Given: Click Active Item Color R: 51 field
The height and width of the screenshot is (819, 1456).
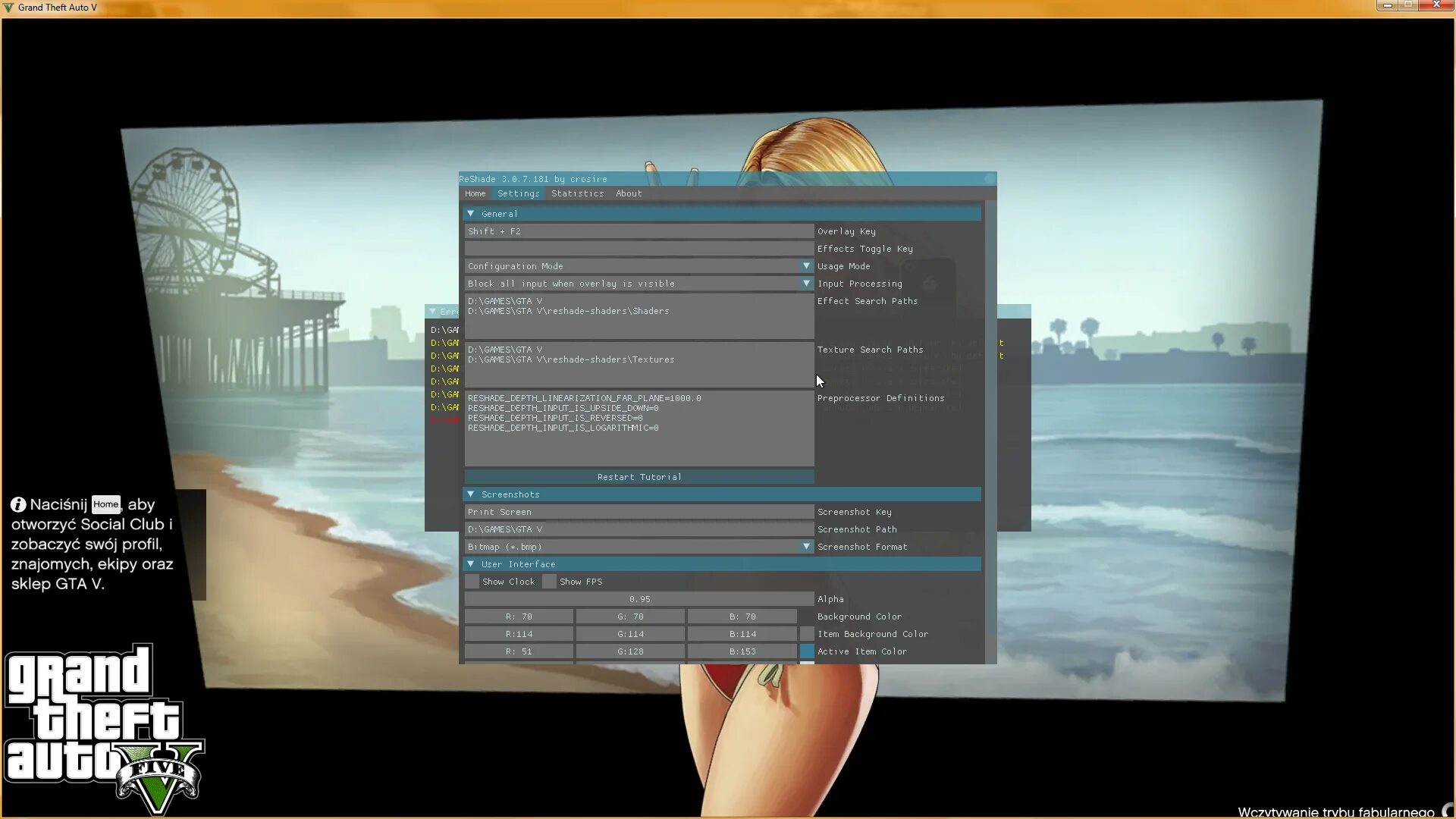Looking at the screenshot, I should click(519, 651).
